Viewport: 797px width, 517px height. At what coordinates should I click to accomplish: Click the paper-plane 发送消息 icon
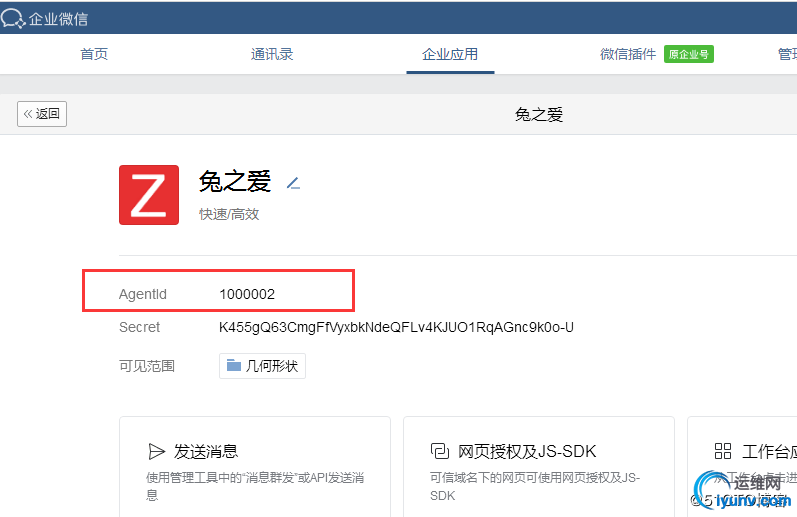[x=157, y=451]
